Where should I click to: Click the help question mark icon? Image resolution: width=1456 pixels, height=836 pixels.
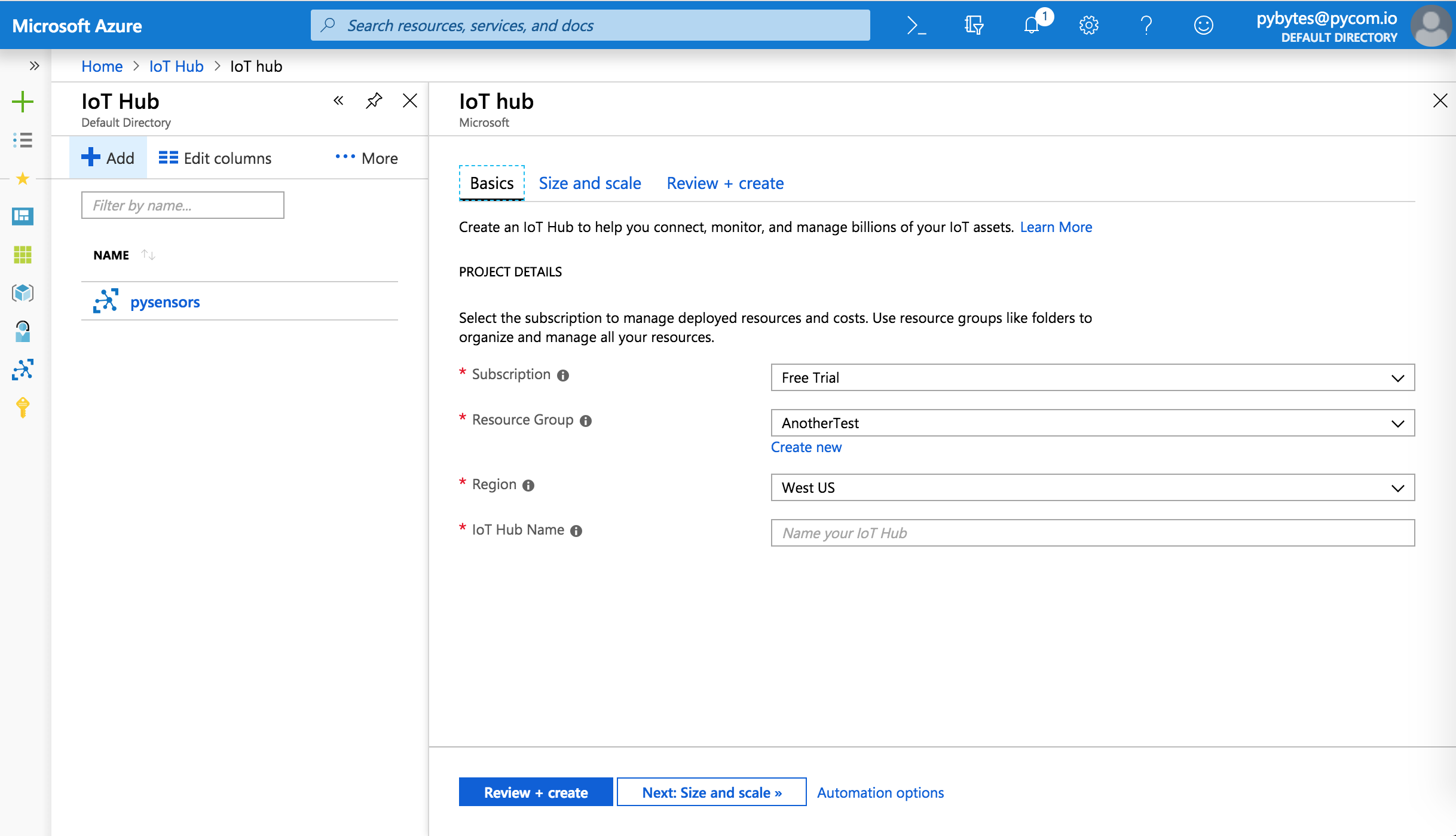click(1146, 25)
